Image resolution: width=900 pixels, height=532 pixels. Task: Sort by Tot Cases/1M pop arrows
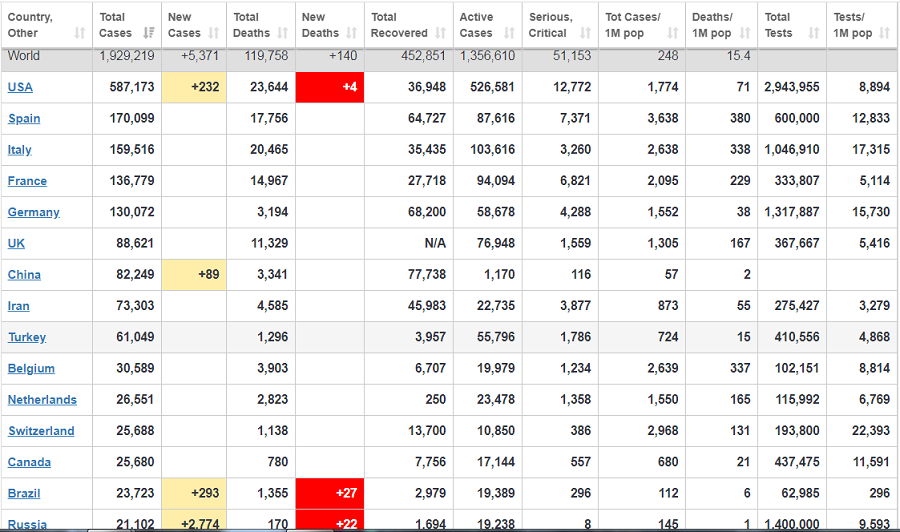673,33
